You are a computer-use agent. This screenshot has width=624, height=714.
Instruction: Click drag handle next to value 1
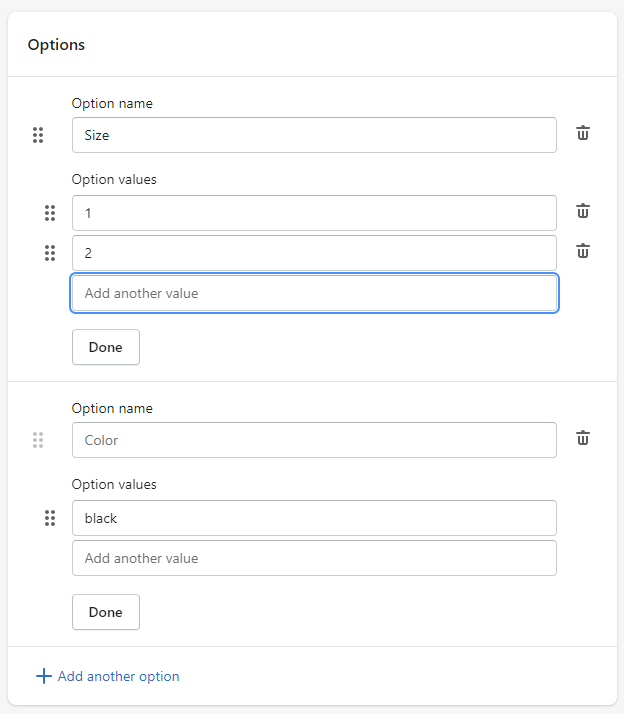(x=50, y=213)
